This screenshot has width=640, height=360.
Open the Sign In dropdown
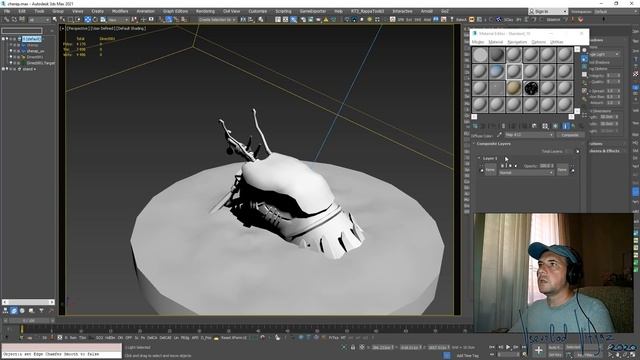547,11
